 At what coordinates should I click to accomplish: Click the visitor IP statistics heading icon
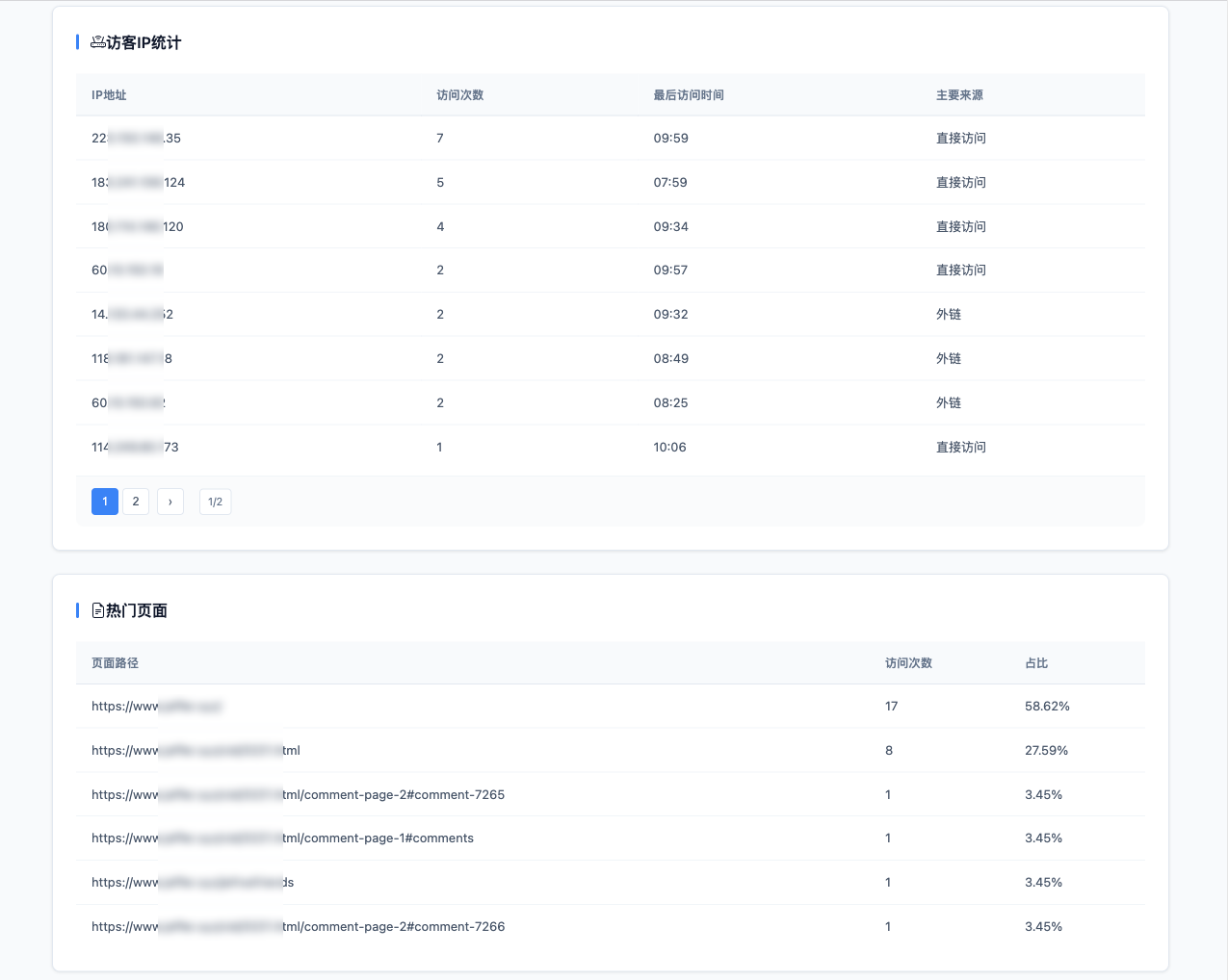(x=98, y=42)
